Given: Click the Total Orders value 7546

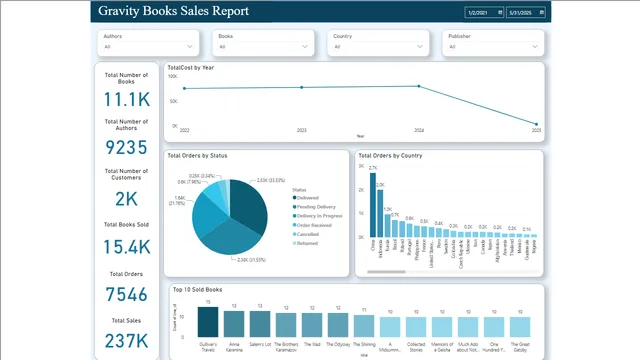Looking at the screenshot, I should click(x=127, y=294).
